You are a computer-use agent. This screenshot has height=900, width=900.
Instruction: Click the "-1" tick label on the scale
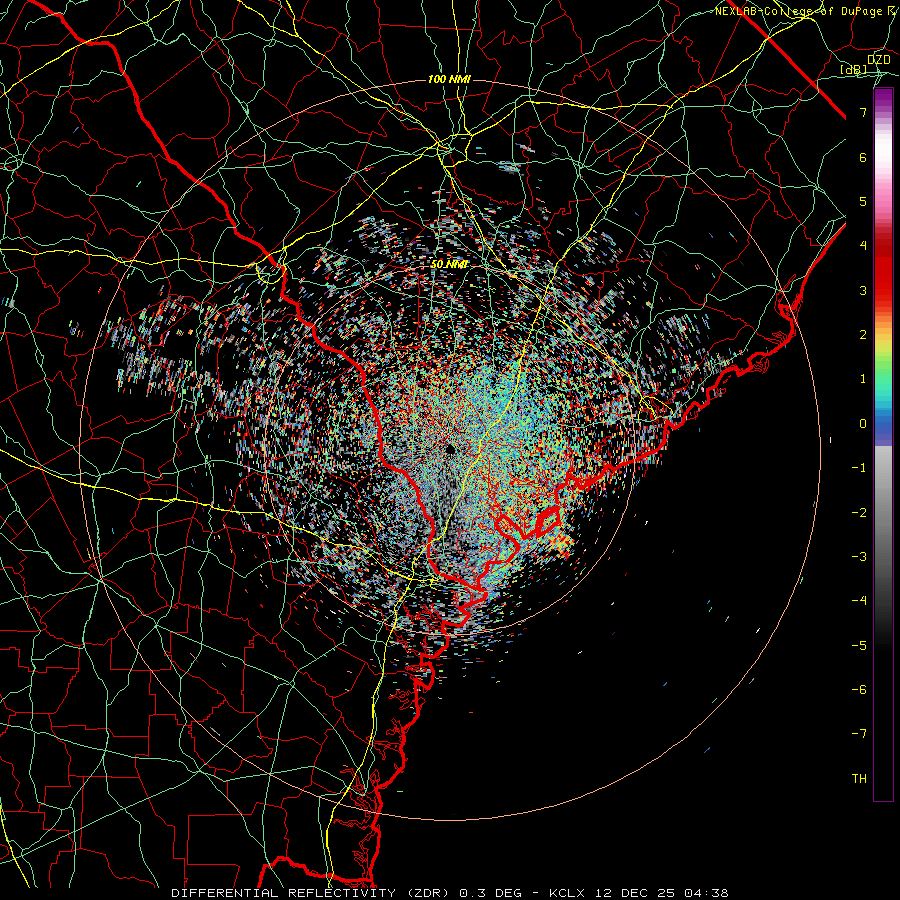click(x=859, y=468)
